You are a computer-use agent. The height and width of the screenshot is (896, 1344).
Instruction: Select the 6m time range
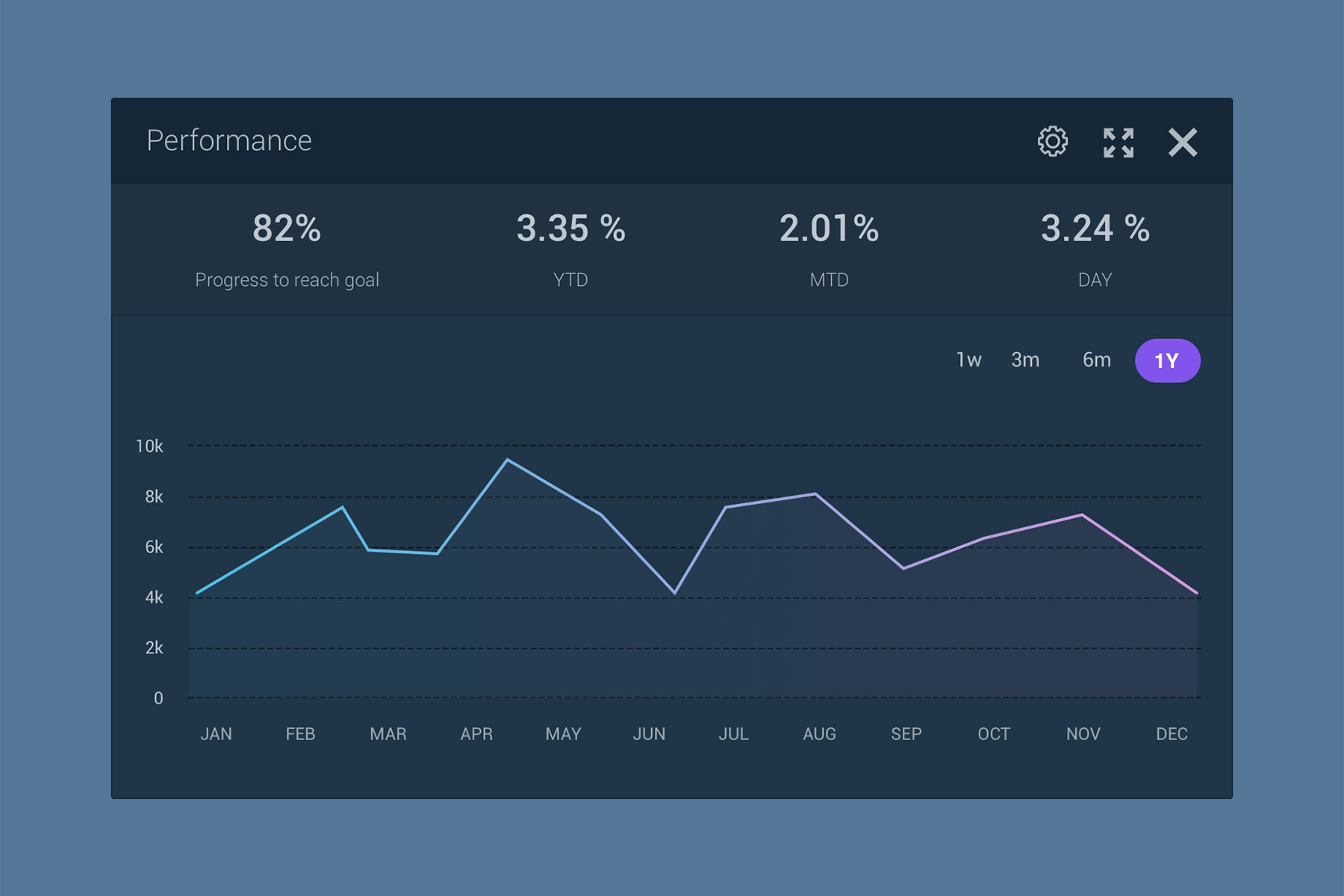click(1096, 360)
